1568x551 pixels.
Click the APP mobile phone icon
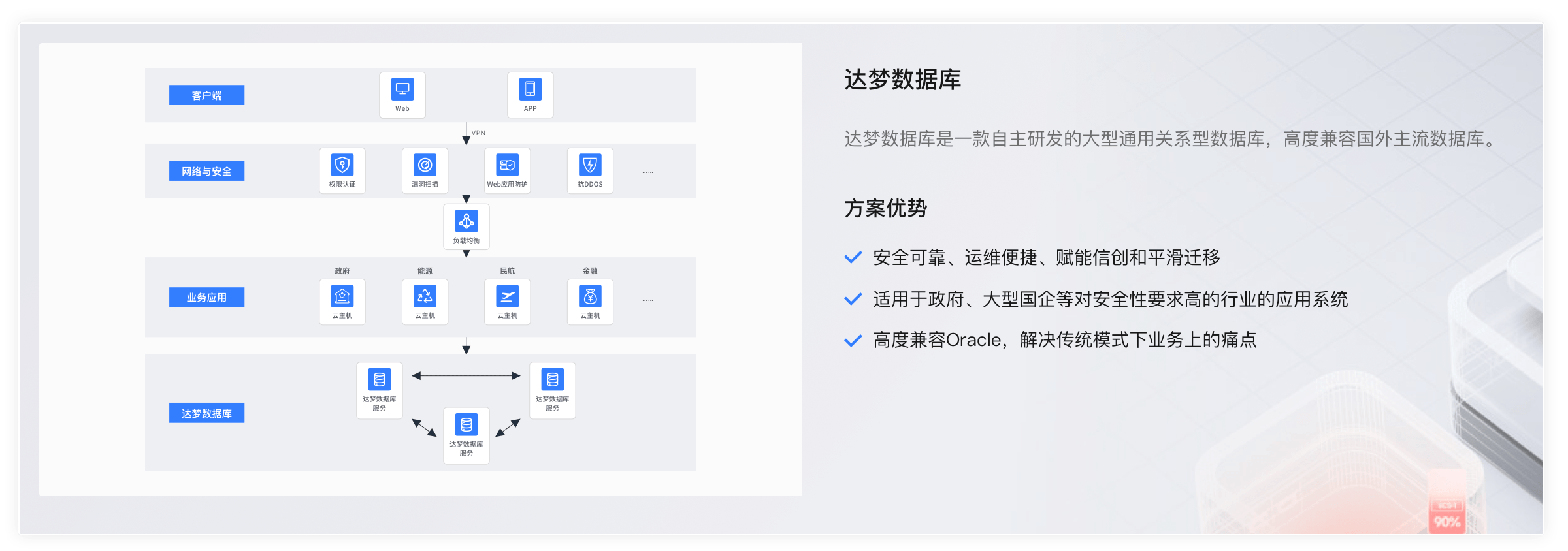pos(530,88)
